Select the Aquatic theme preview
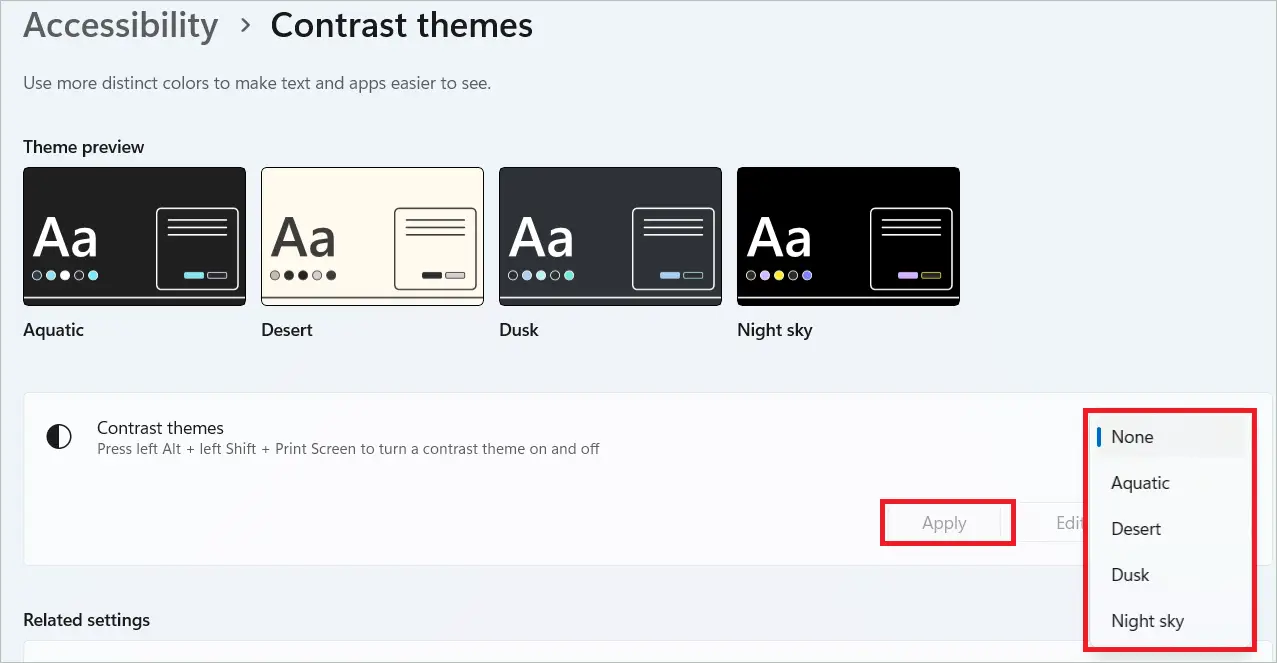The image size is (1277, 663). tap(134, 236)
